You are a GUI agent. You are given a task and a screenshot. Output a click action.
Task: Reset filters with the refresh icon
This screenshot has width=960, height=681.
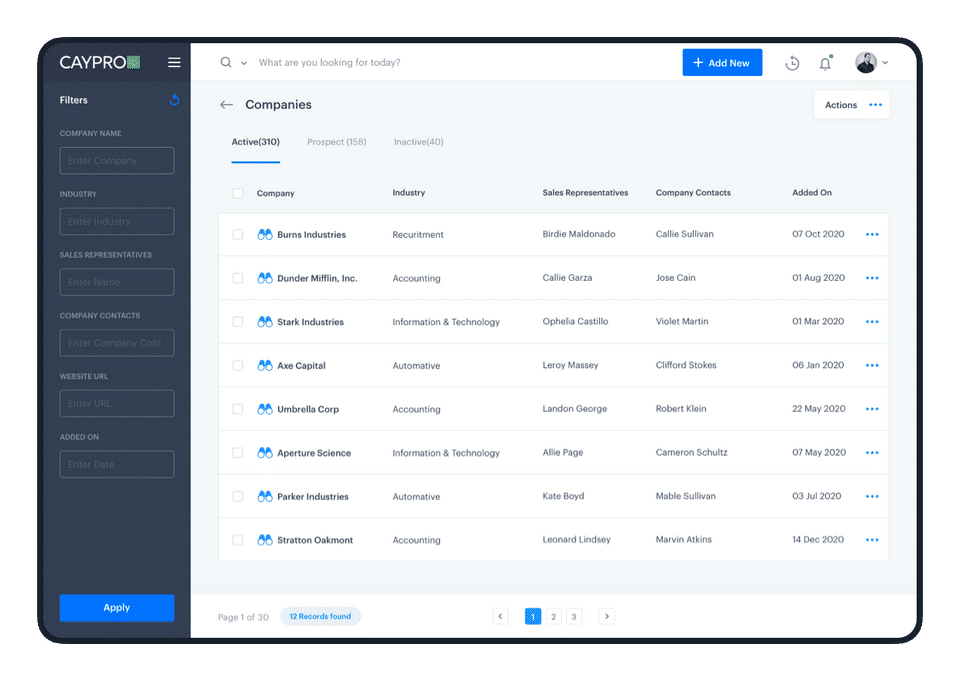click(174, 100)
